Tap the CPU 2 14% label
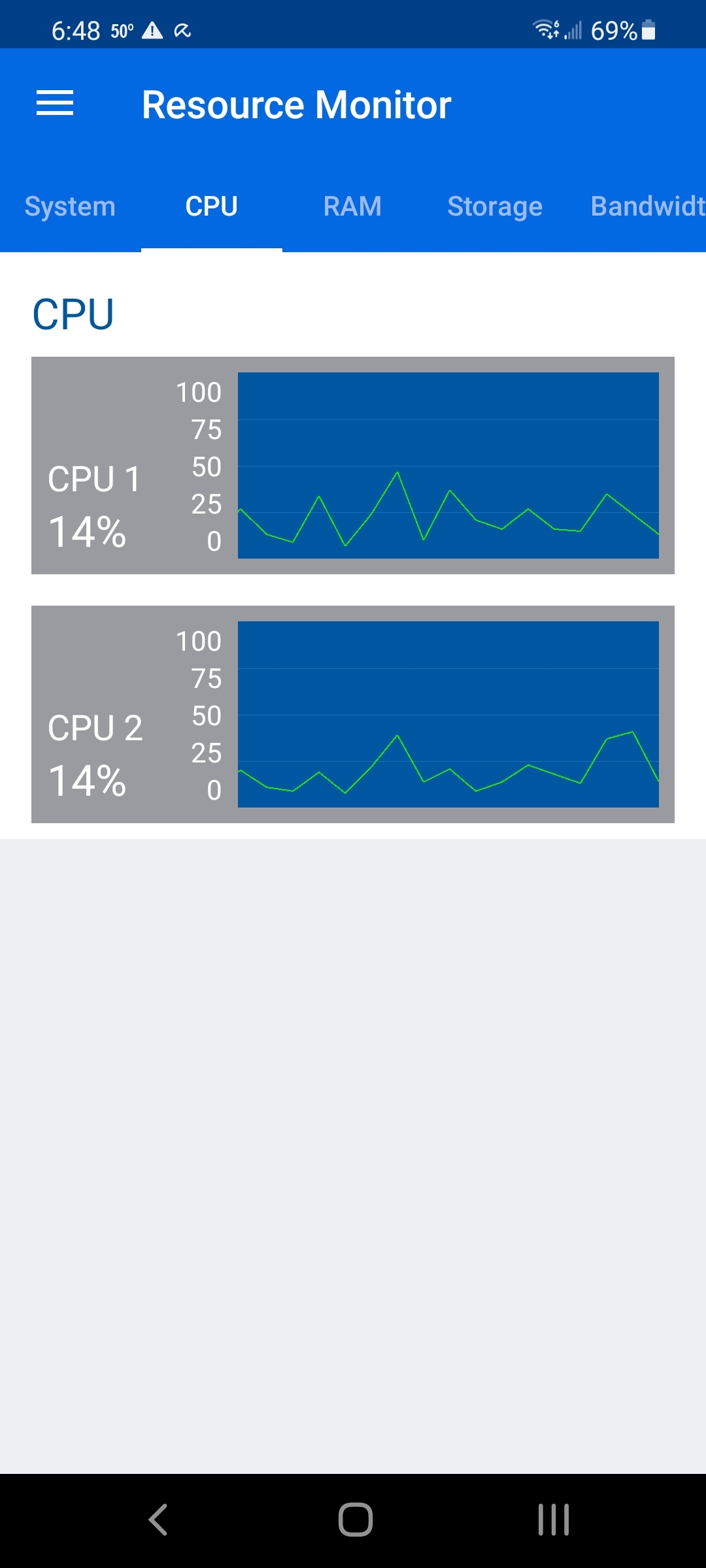The height and width of the screenshot is (1568, 706). pyautogui.click(x=88, y=781)
